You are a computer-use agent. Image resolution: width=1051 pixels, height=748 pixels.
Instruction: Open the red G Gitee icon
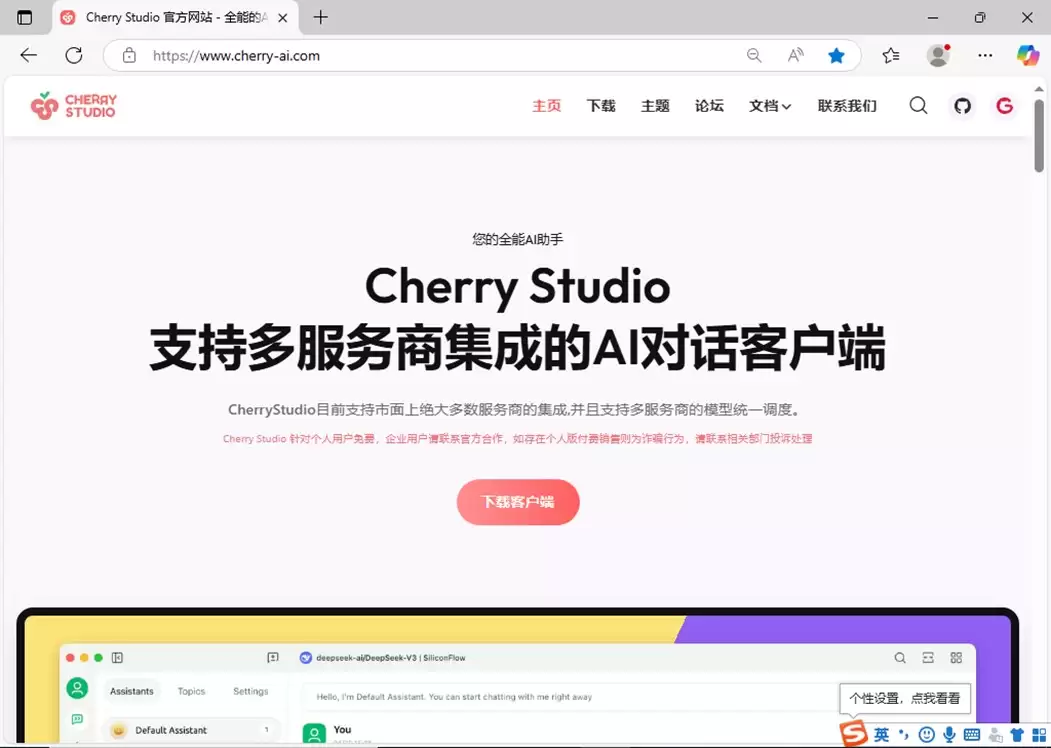[1004, 106]
